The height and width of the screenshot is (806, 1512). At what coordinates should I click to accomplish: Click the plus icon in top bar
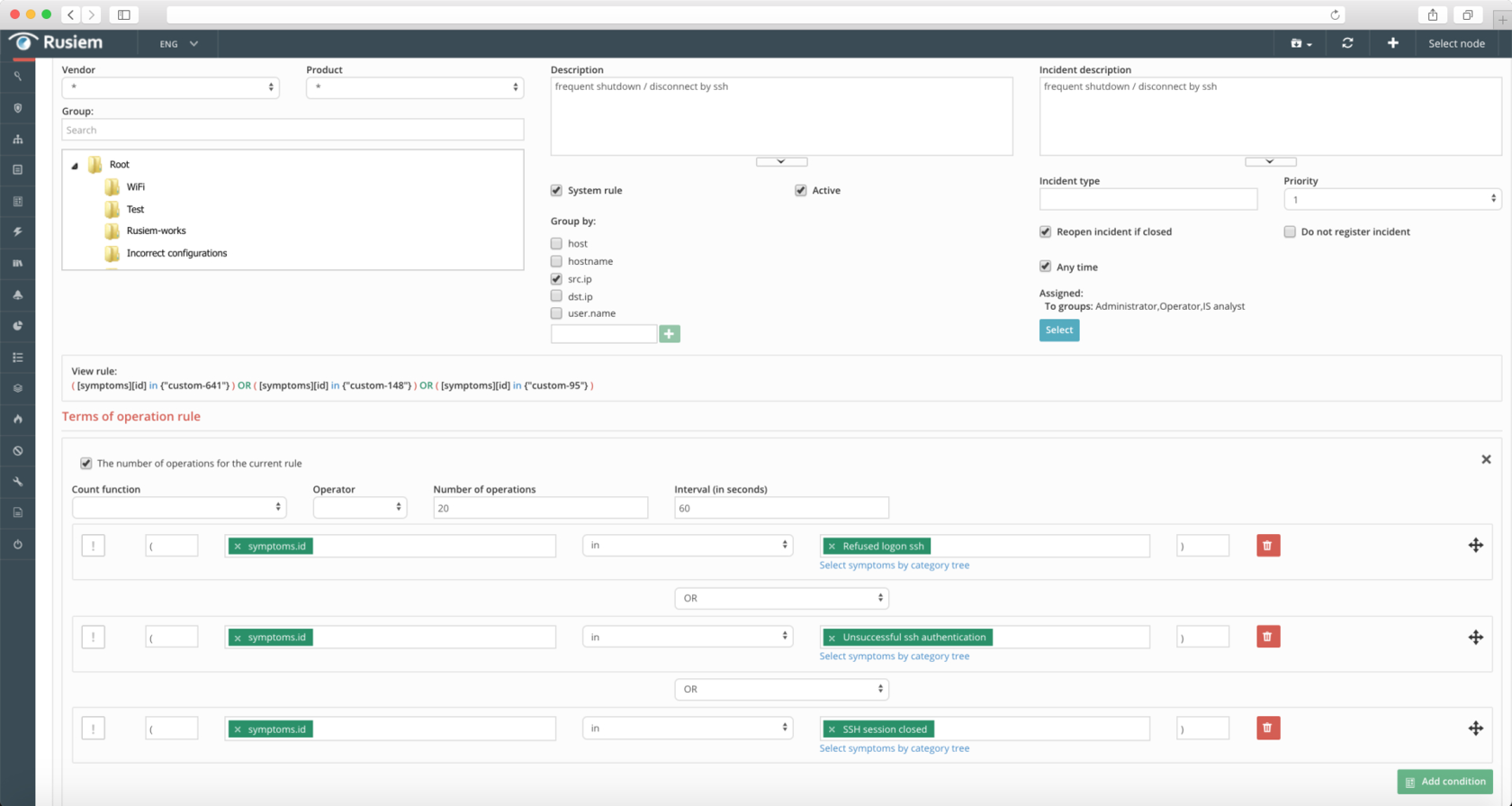tap(1392, 43)
